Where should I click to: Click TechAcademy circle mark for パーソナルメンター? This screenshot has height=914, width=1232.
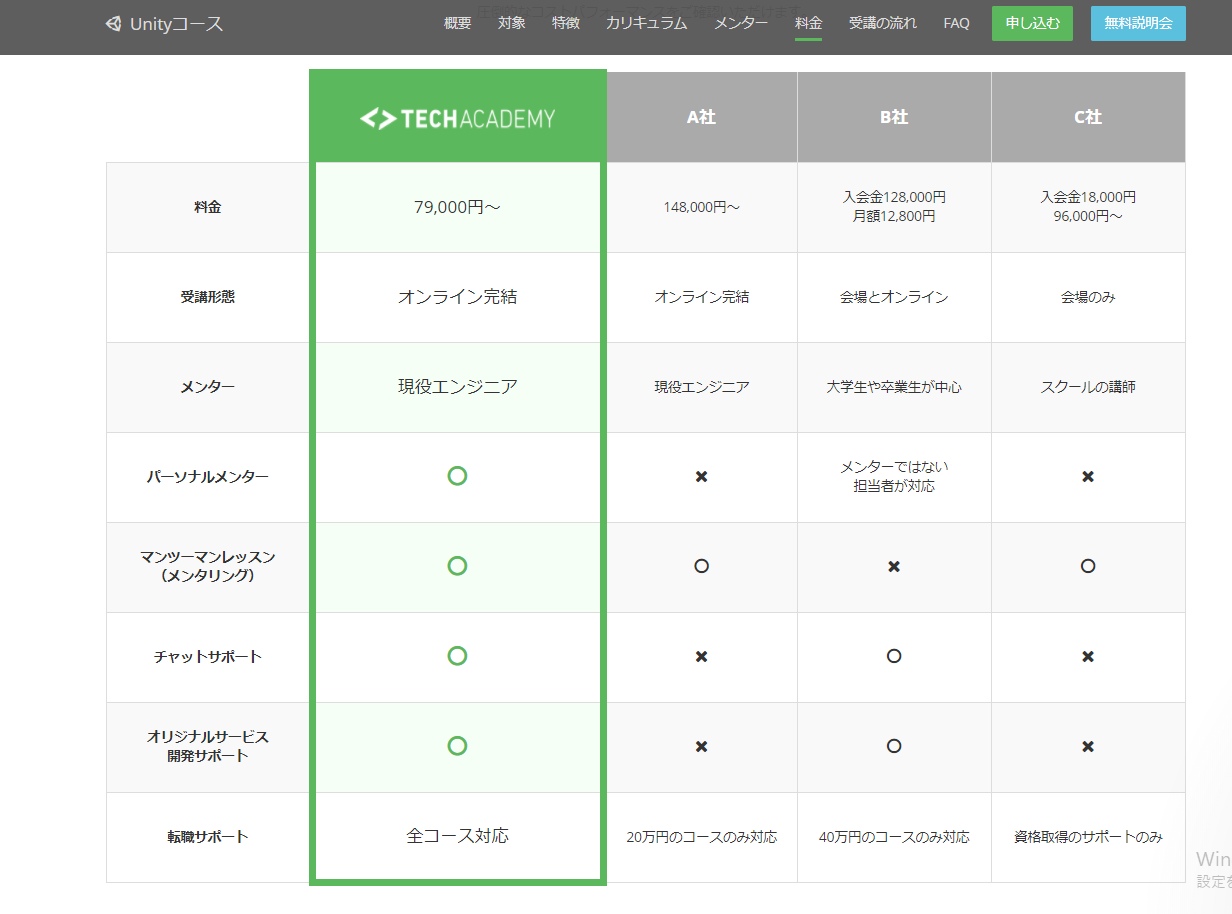pos(457,476)
